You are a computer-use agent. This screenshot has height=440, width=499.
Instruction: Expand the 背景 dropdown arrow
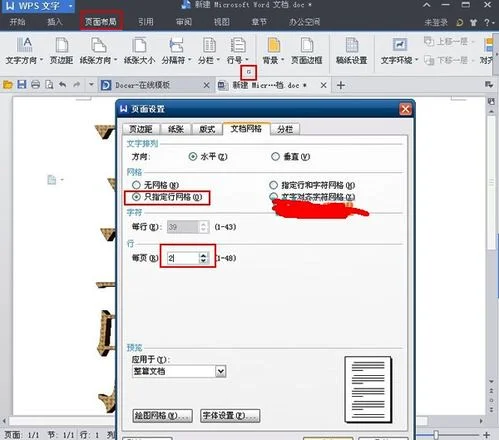(282, 60)
